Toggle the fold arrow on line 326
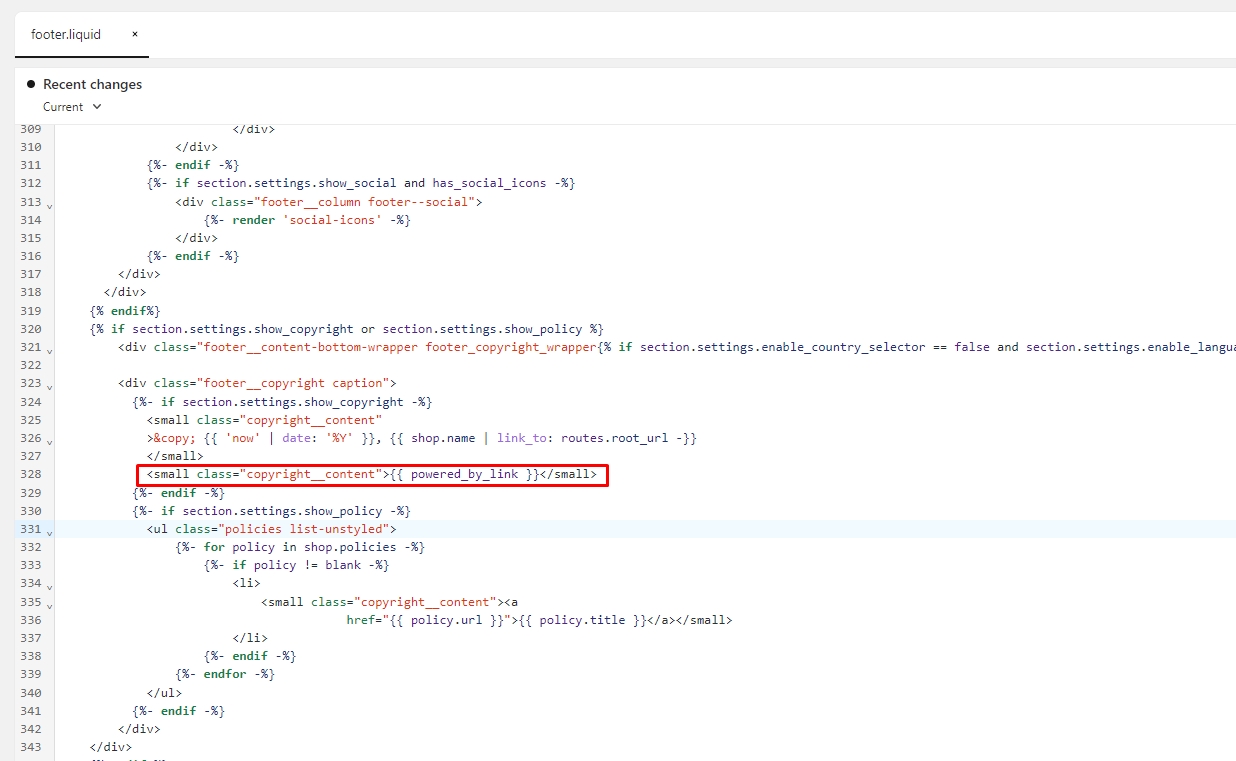The width and height of the screenshot is (1236, 761). 49,441
